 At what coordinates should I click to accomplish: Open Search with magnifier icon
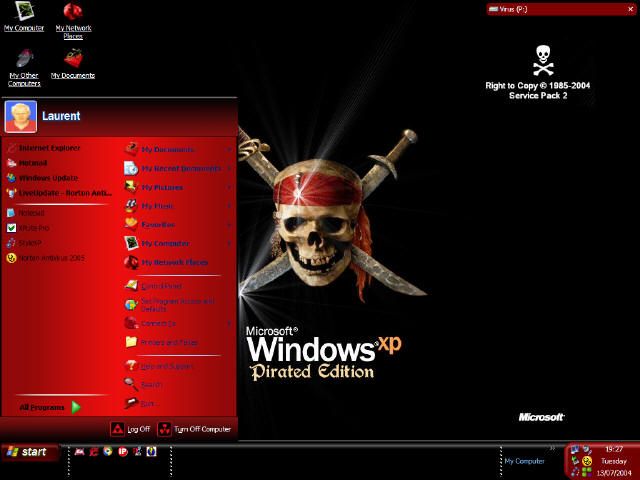click(143, 384)
